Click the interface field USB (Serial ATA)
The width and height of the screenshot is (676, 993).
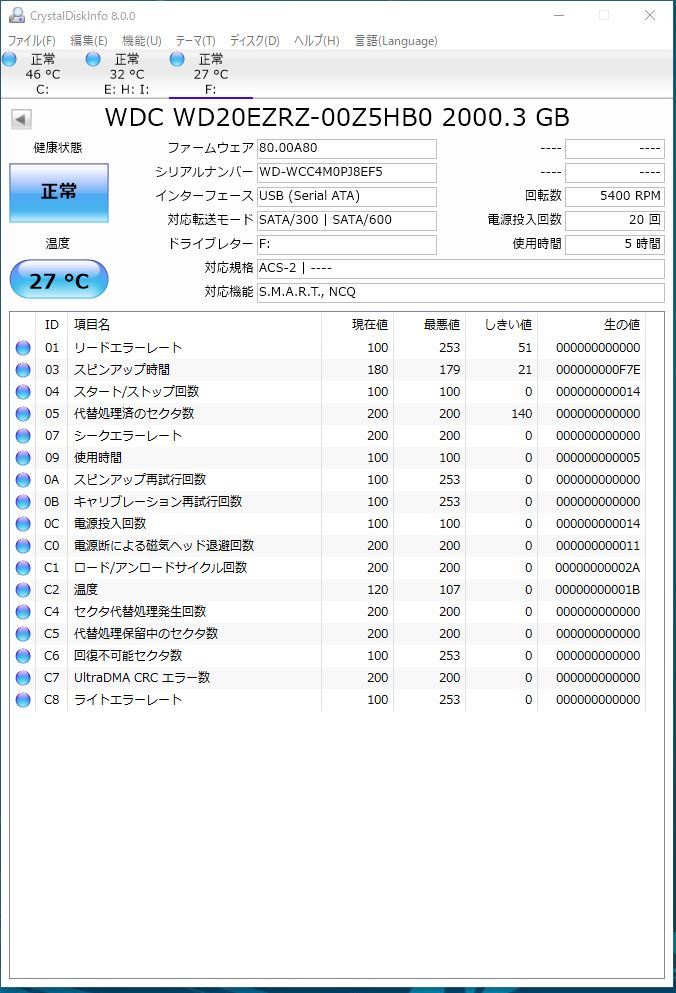tap(347, 196)
